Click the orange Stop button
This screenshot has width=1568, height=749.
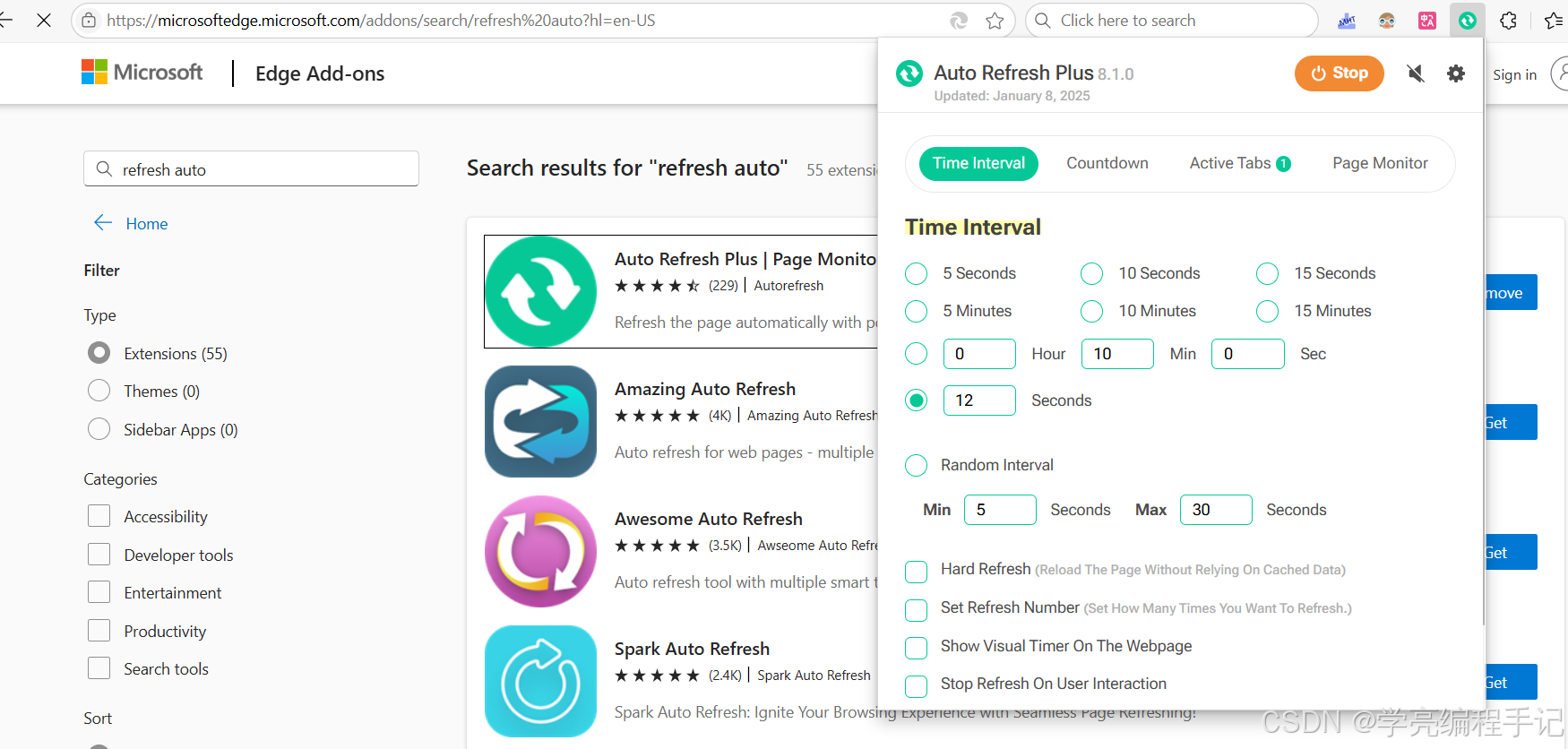pos(1340,73)
